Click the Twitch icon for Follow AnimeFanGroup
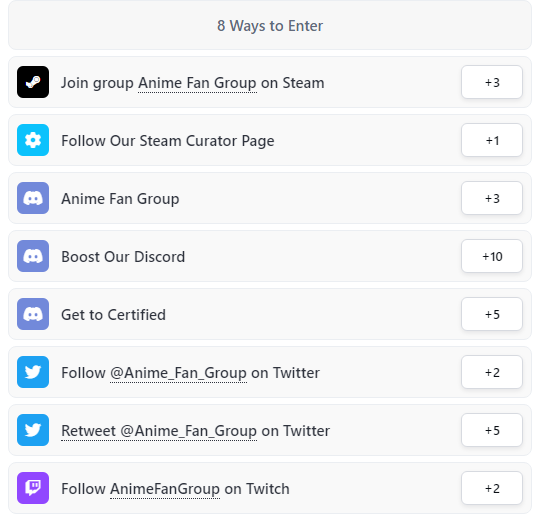This screenshot has height=520, width=540. coord(33,488)
